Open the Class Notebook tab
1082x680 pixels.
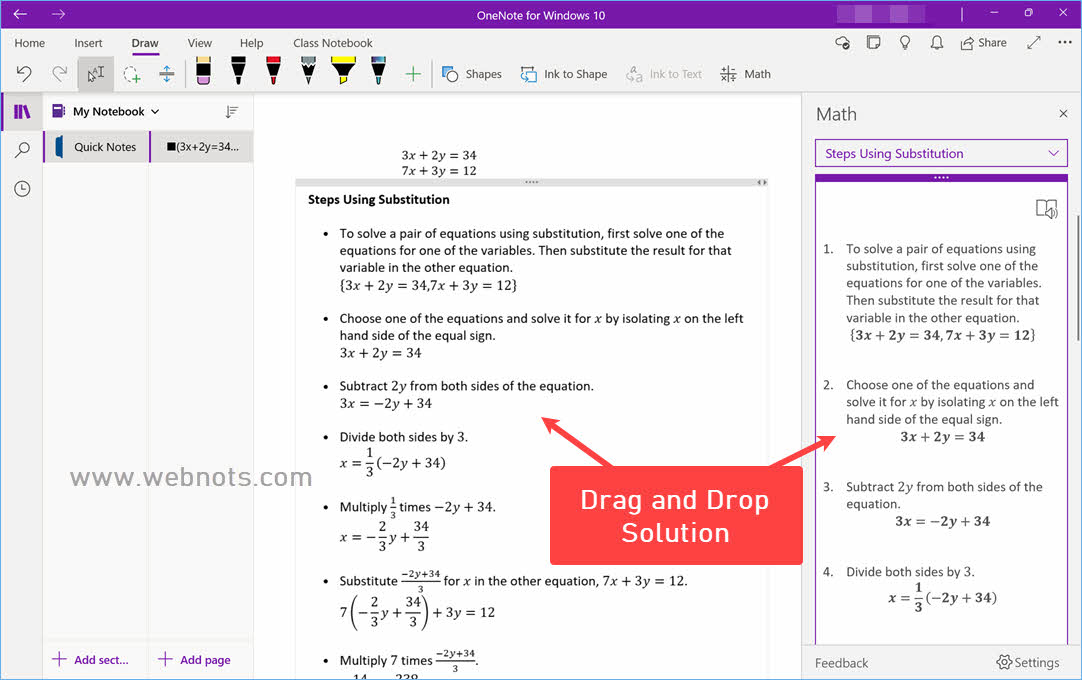(332, 43)
